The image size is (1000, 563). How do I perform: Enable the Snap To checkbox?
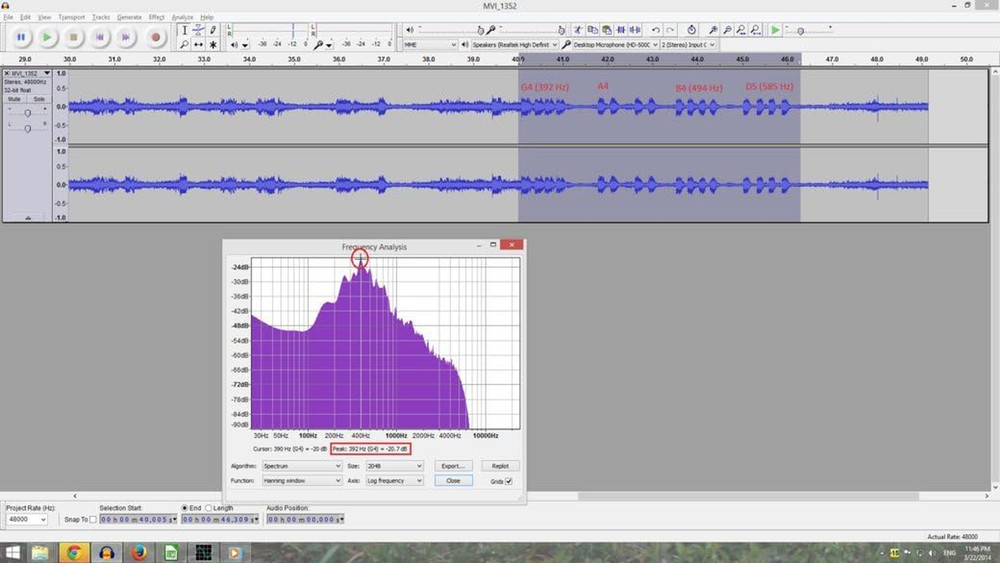pyautogui.click(x=93, y=520)
